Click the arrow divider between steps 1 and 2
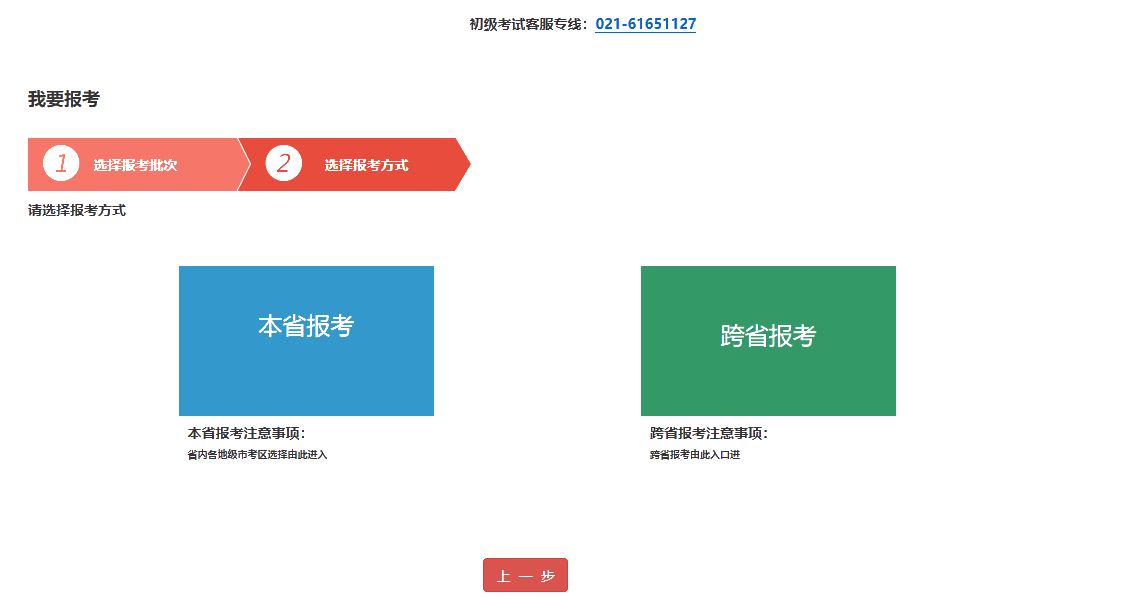The image size is (1148, 600). [243, 164]
